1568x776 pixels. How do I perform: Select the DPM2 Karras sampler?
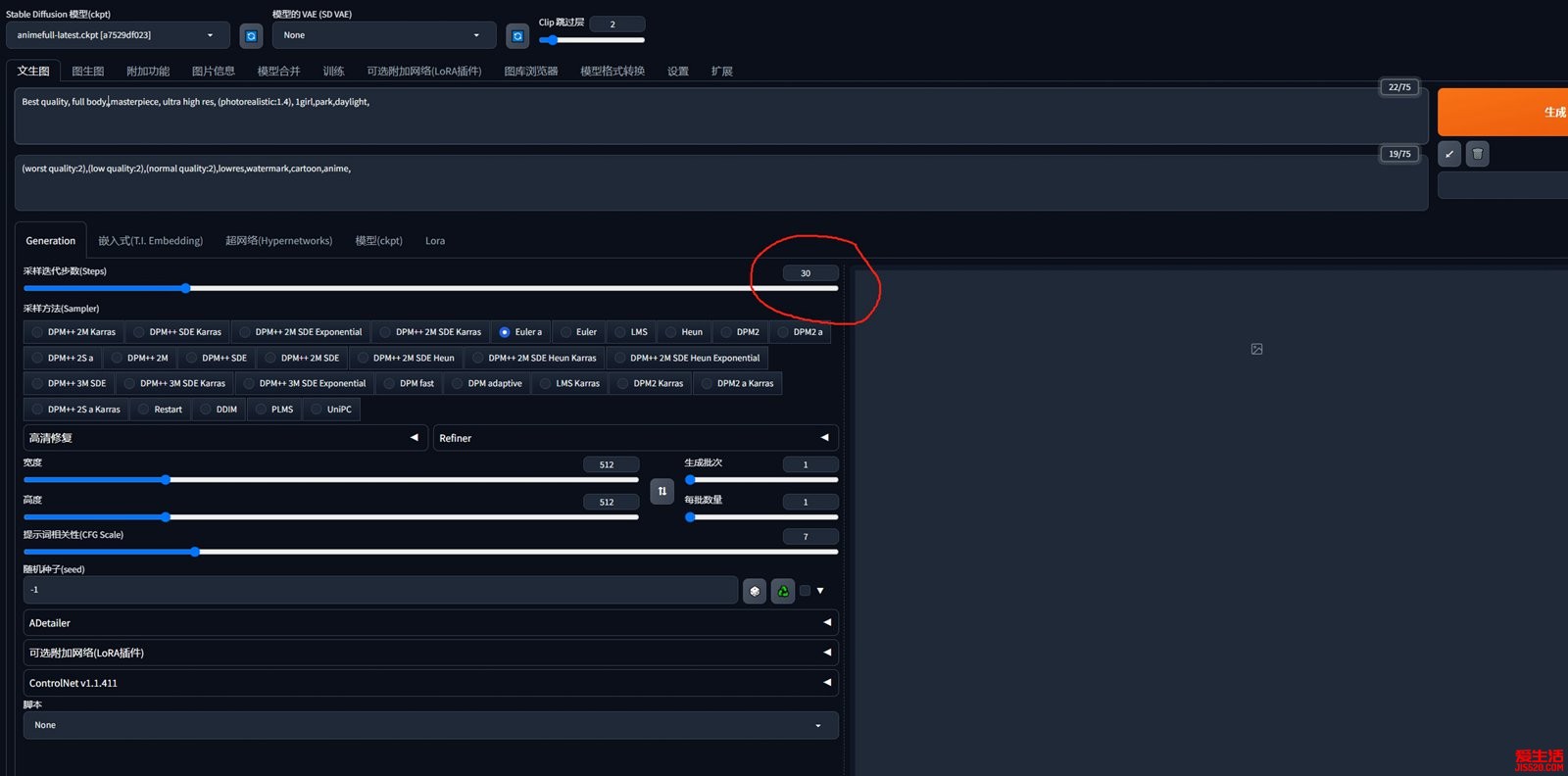(650, 383)
